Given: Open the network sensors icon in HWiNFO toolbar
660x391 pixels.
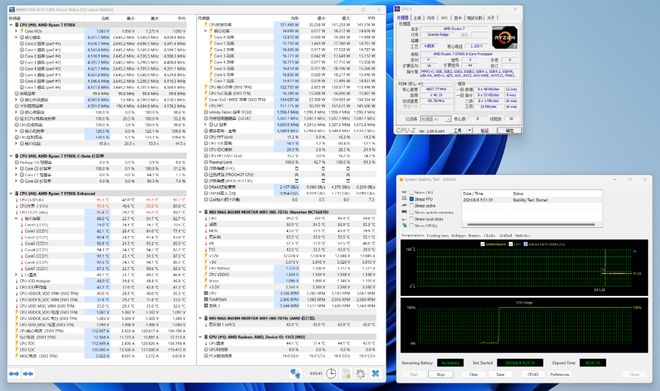Looking at the screenshot, I should click(x=295, y=373).
